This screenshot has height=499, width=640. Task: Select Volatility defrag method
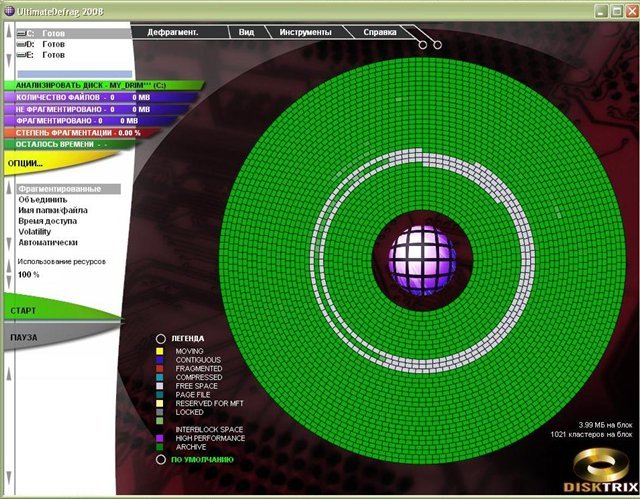point(35,231)
